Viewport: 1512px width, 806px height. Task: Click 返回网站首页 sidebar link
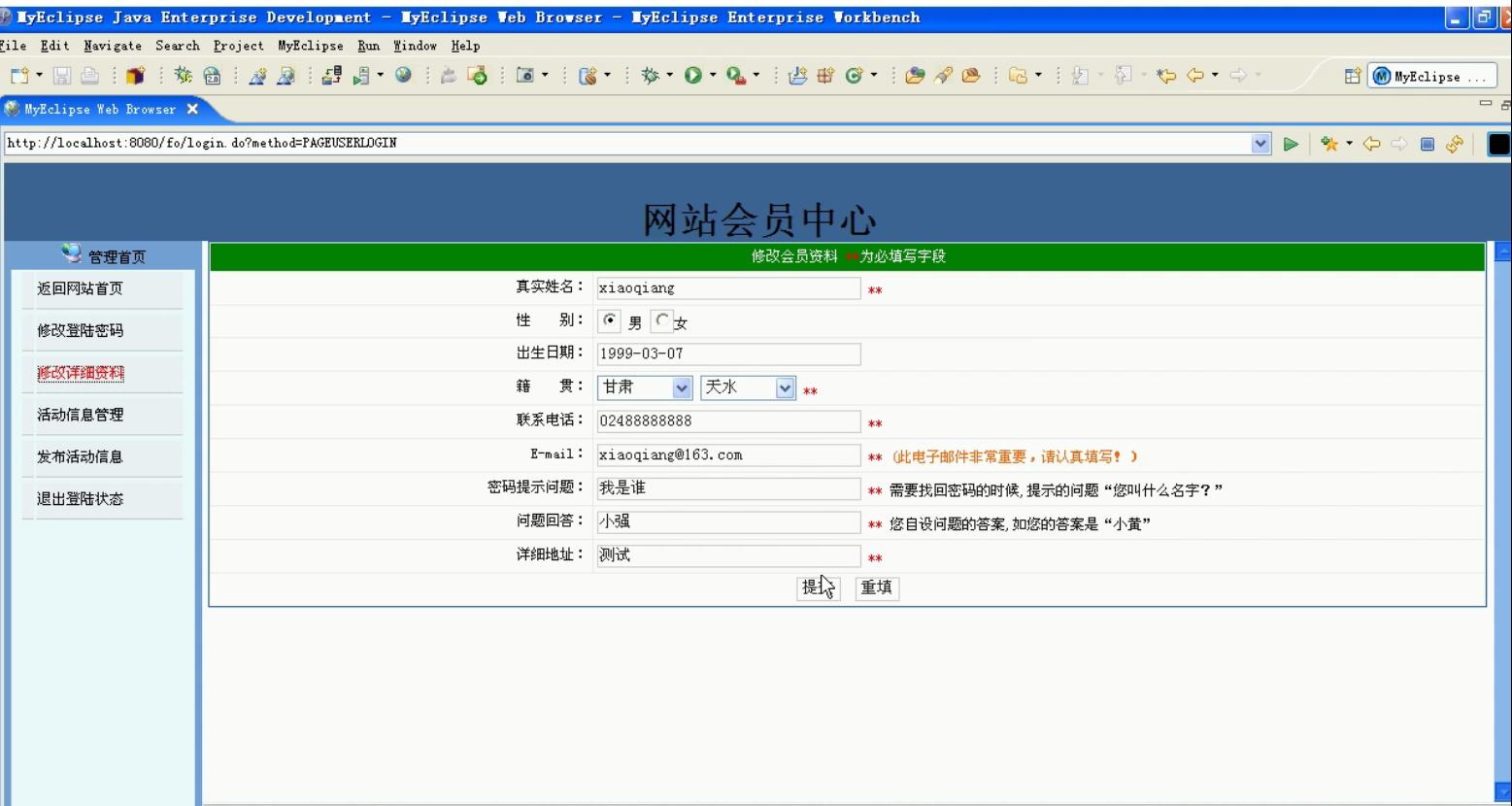80,288
